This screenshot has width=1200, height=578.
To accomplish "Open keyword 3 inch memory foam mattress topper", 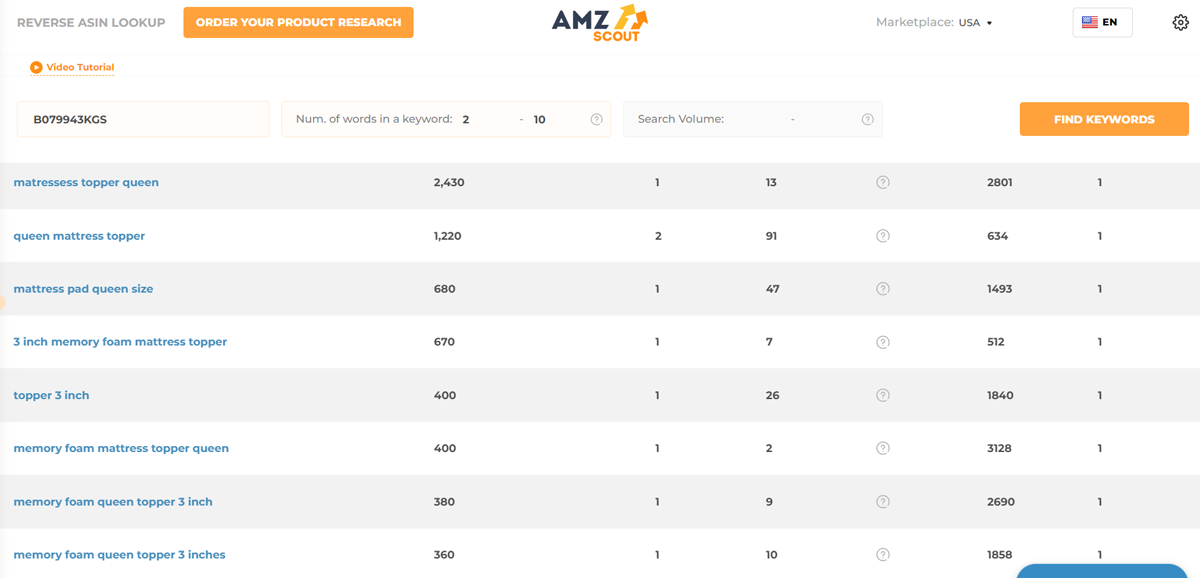I will point(120,342).
